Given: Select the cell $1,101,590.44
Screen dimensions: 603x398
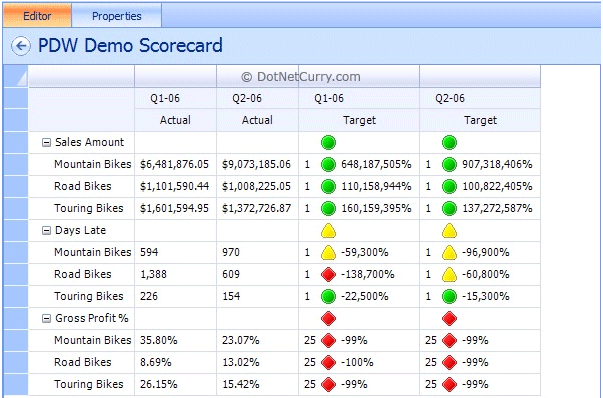Looking at the screenshot, I should point(175,187).
